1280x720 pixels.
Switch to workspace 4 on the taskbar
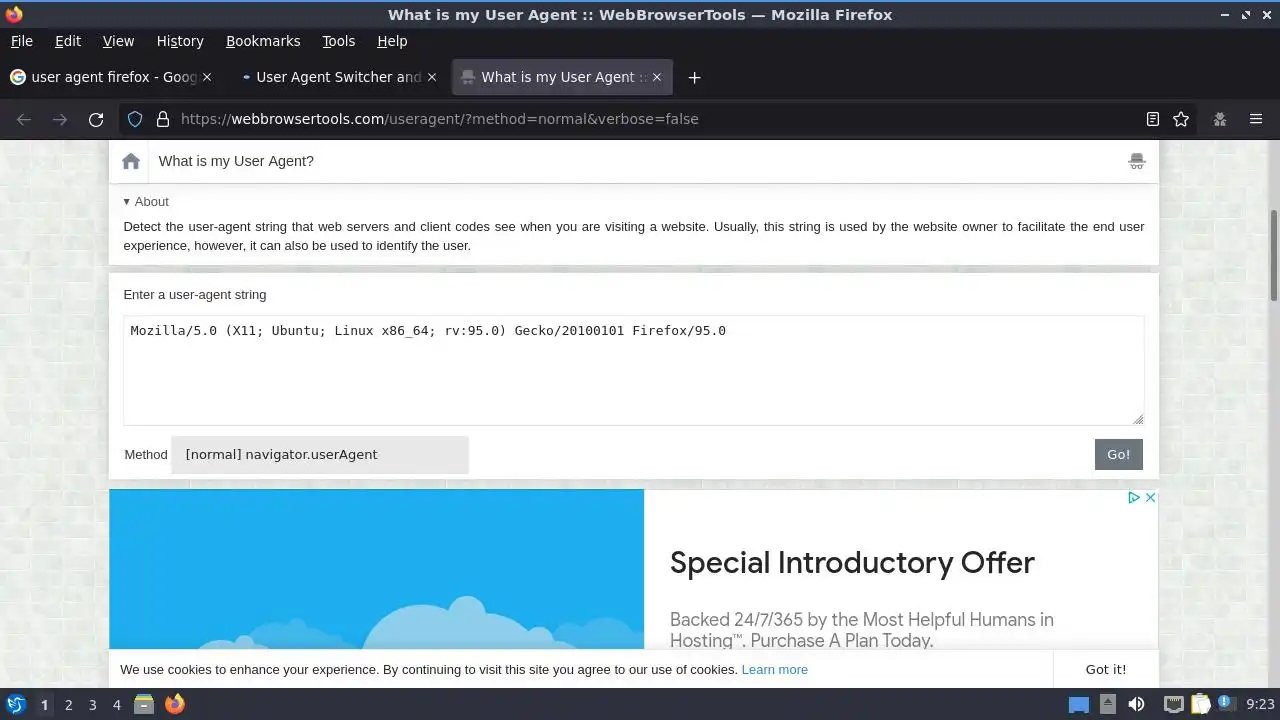(x=116, y=704)
